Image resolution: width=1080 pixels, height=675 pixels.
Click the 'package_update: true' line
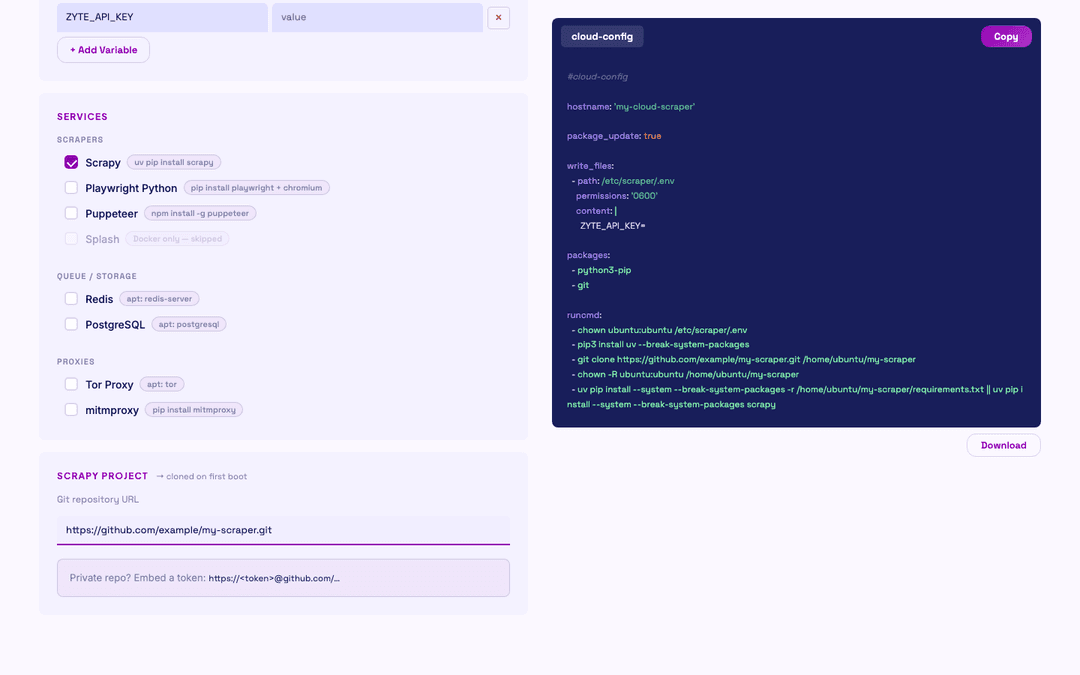[x=614, y=136]
